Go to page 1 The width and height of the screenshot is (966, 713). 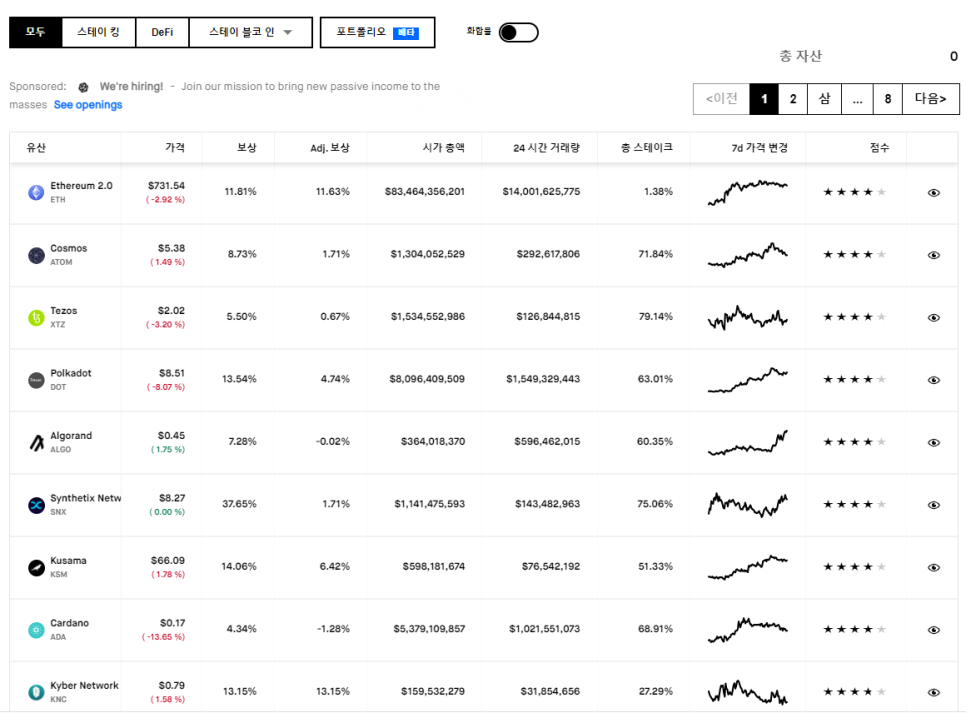click(764, 99)
